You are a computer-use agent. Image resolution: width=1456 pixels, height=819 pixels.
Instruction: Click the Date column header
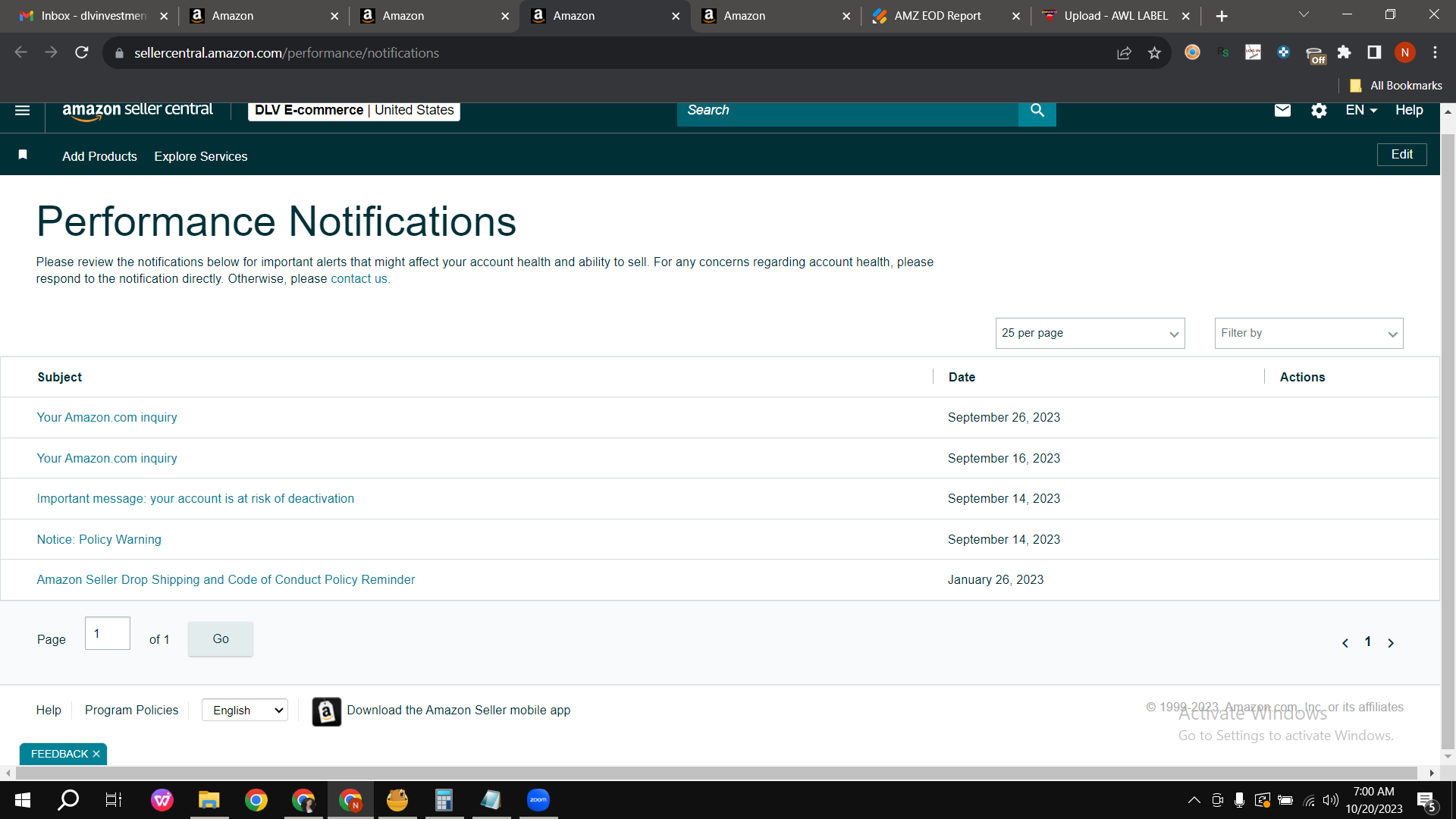coord(962,378)
